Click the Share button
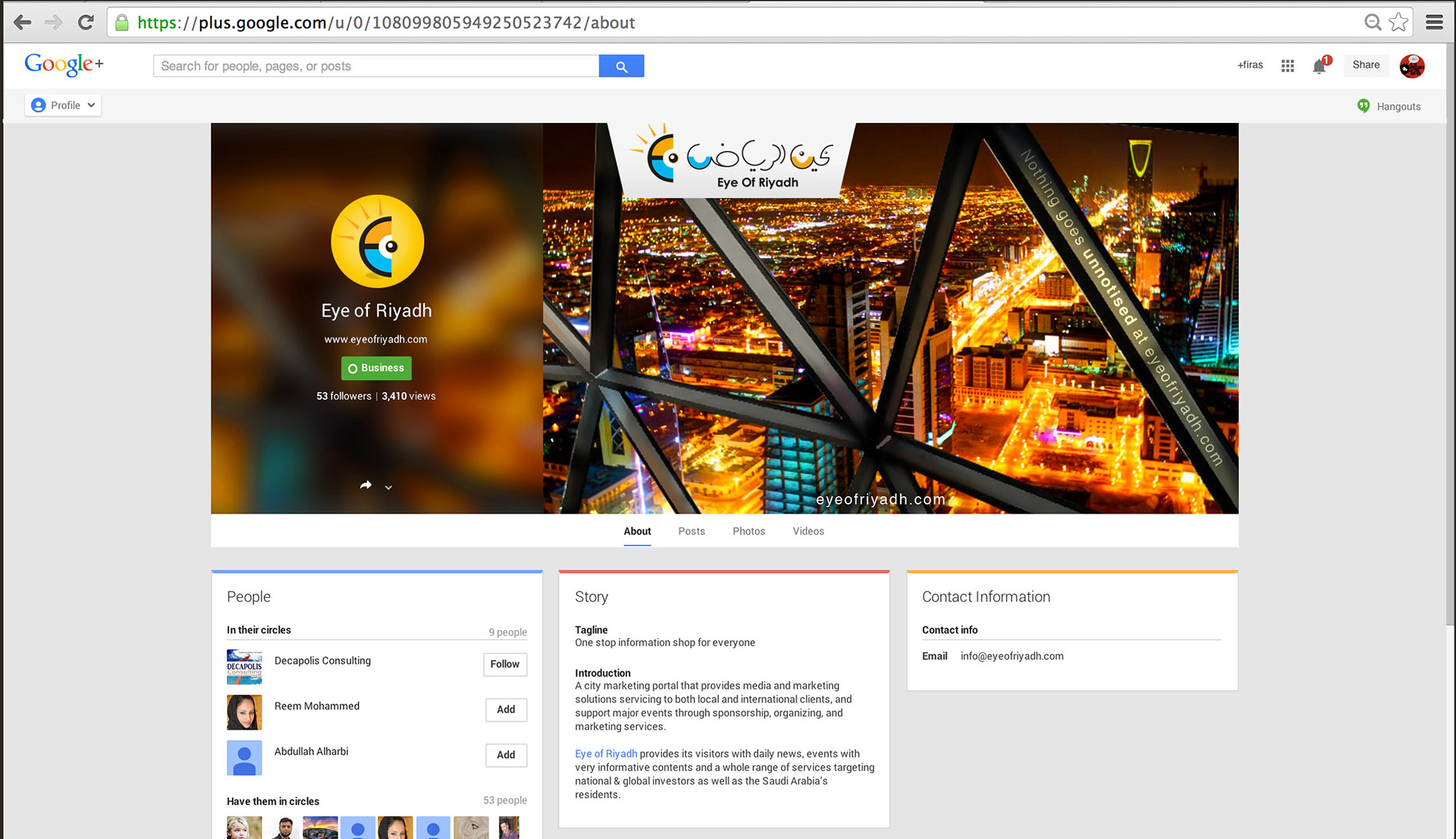The height and width of the screenshot is (839, 1456). click(1366, 65)
